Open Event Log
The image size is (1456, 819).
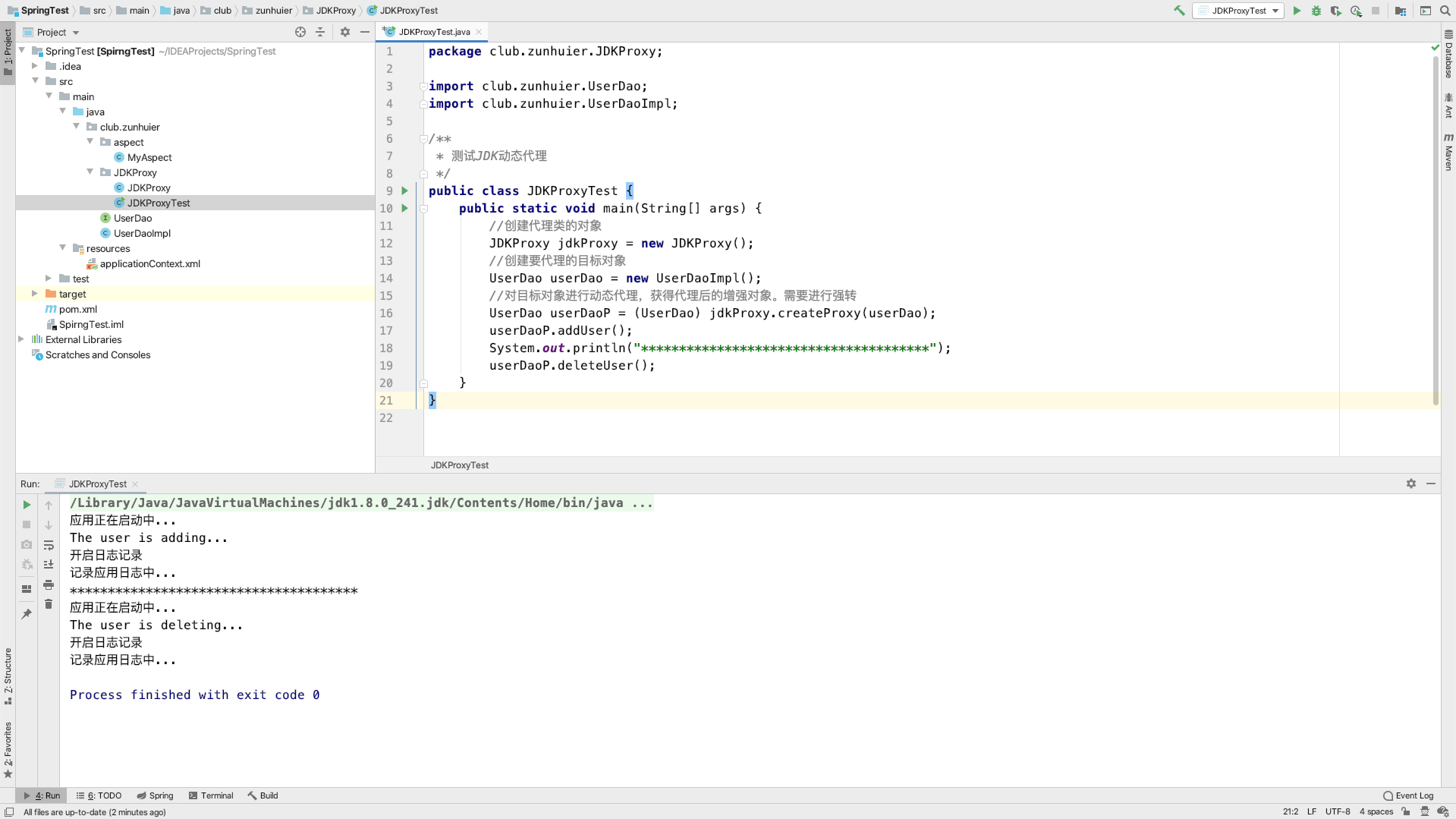(x=1408, y=795)
